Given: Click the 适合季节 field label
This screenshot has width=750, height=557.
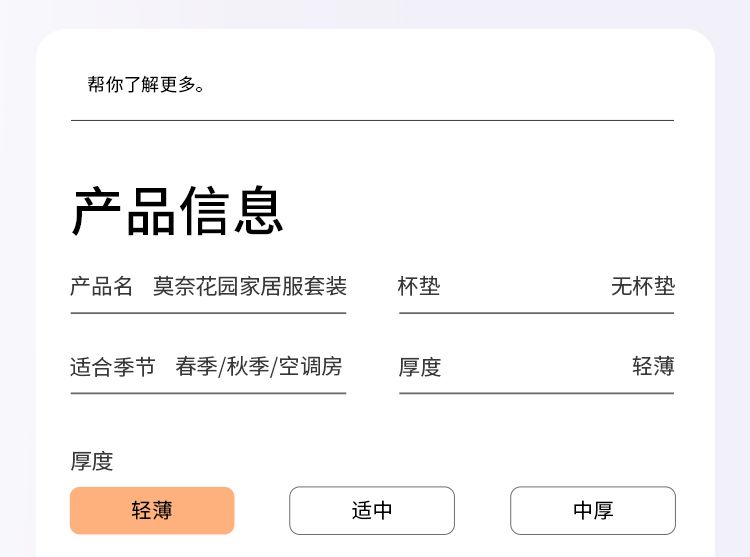Looking at the screenshot, I should (113, 367).
